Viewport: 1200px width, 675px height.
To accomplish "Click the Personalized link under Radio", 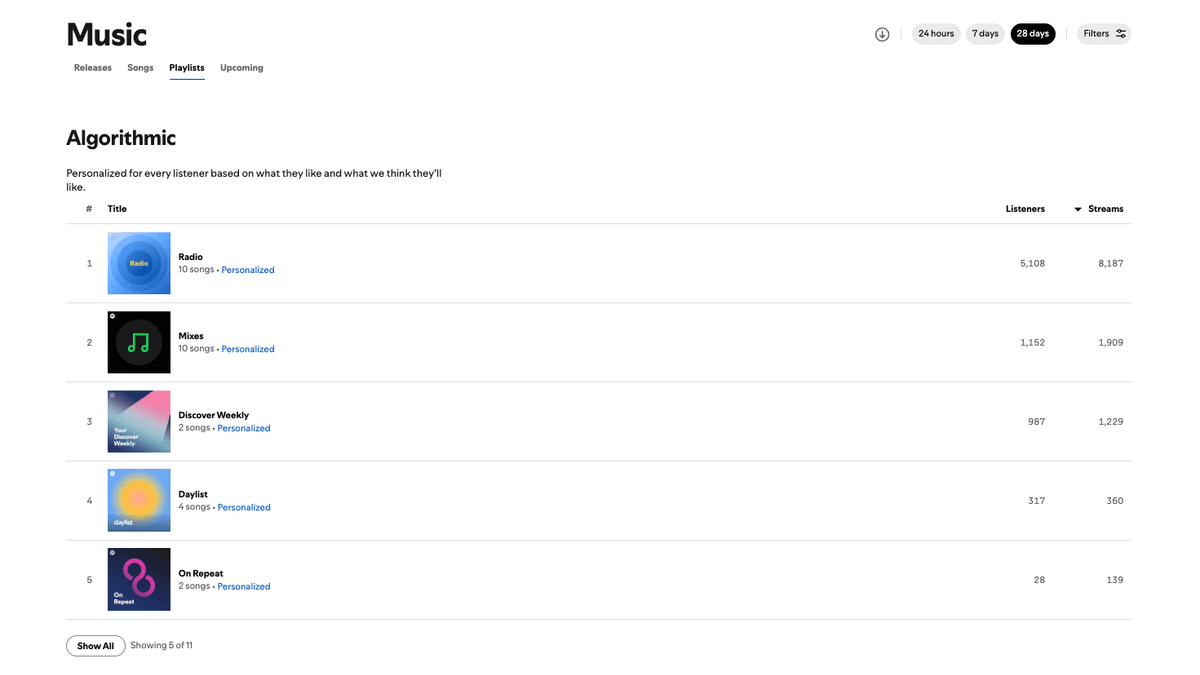I will [x=248, y=270].
